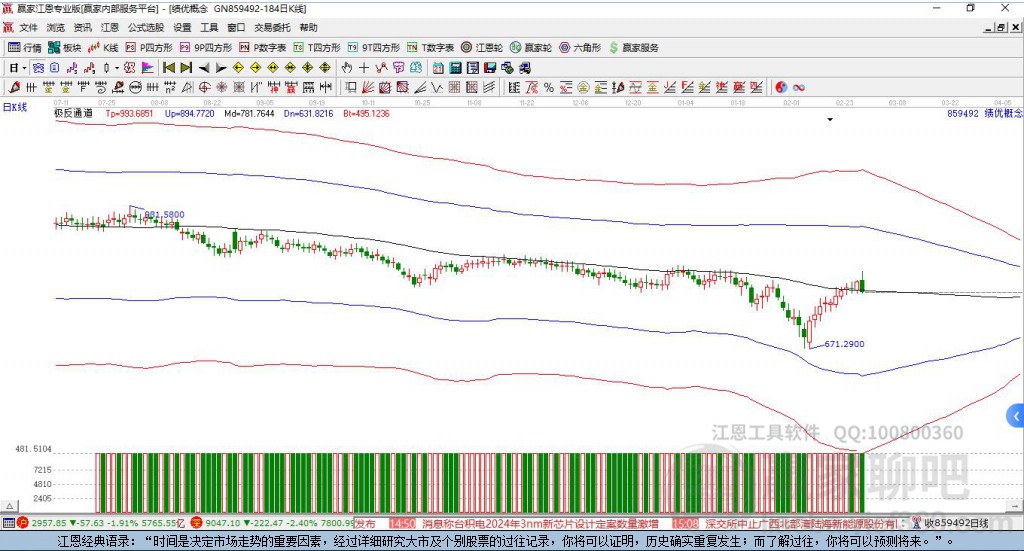The height and width of the screenshot is (551, 1024).
Task: Open the 公式选股 menu
Action: pos(146,28)
